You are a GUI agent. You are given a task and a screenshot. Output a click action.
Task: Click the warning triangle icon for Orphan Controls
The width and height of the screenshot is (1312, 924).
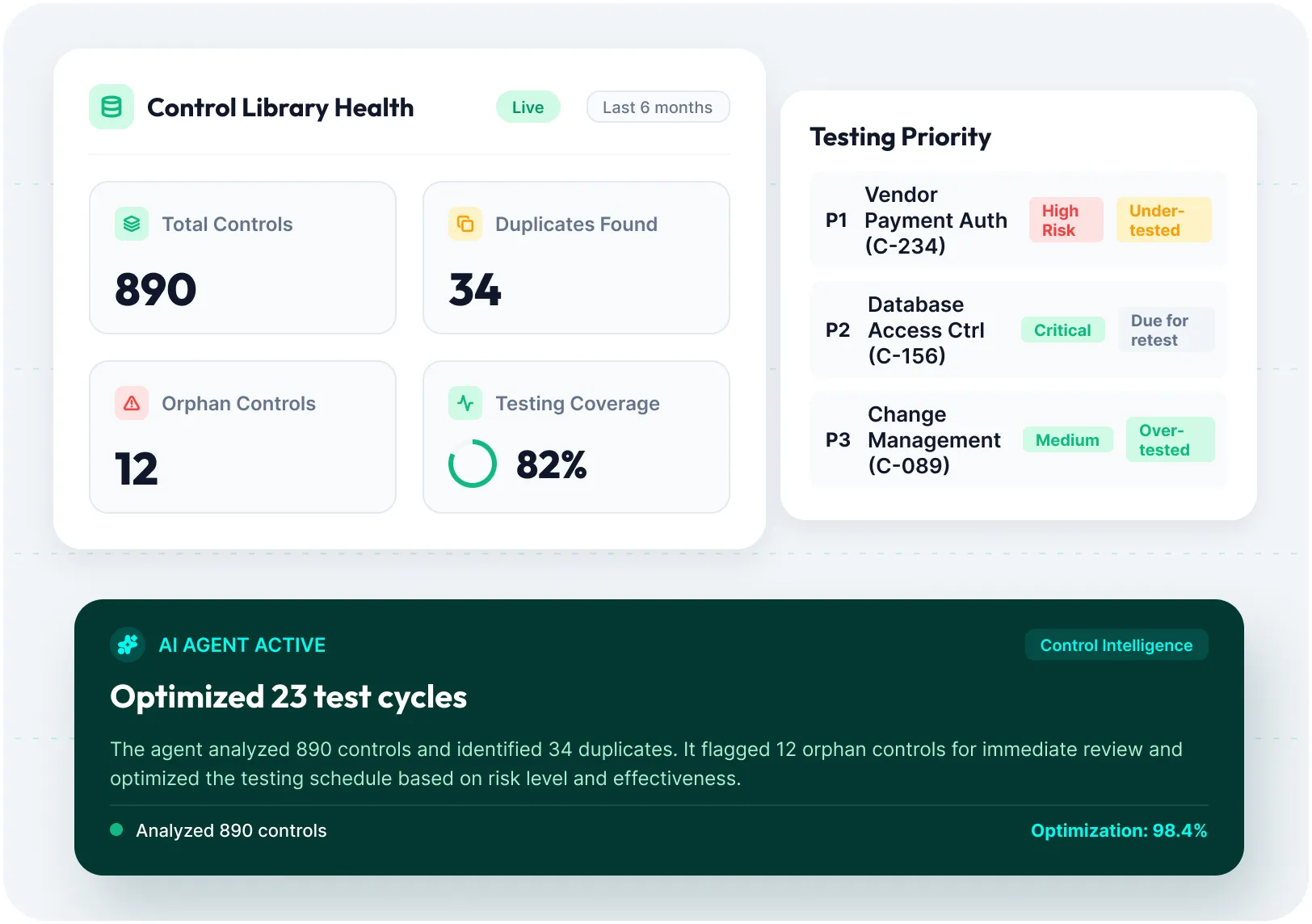(x=132, y=403)
